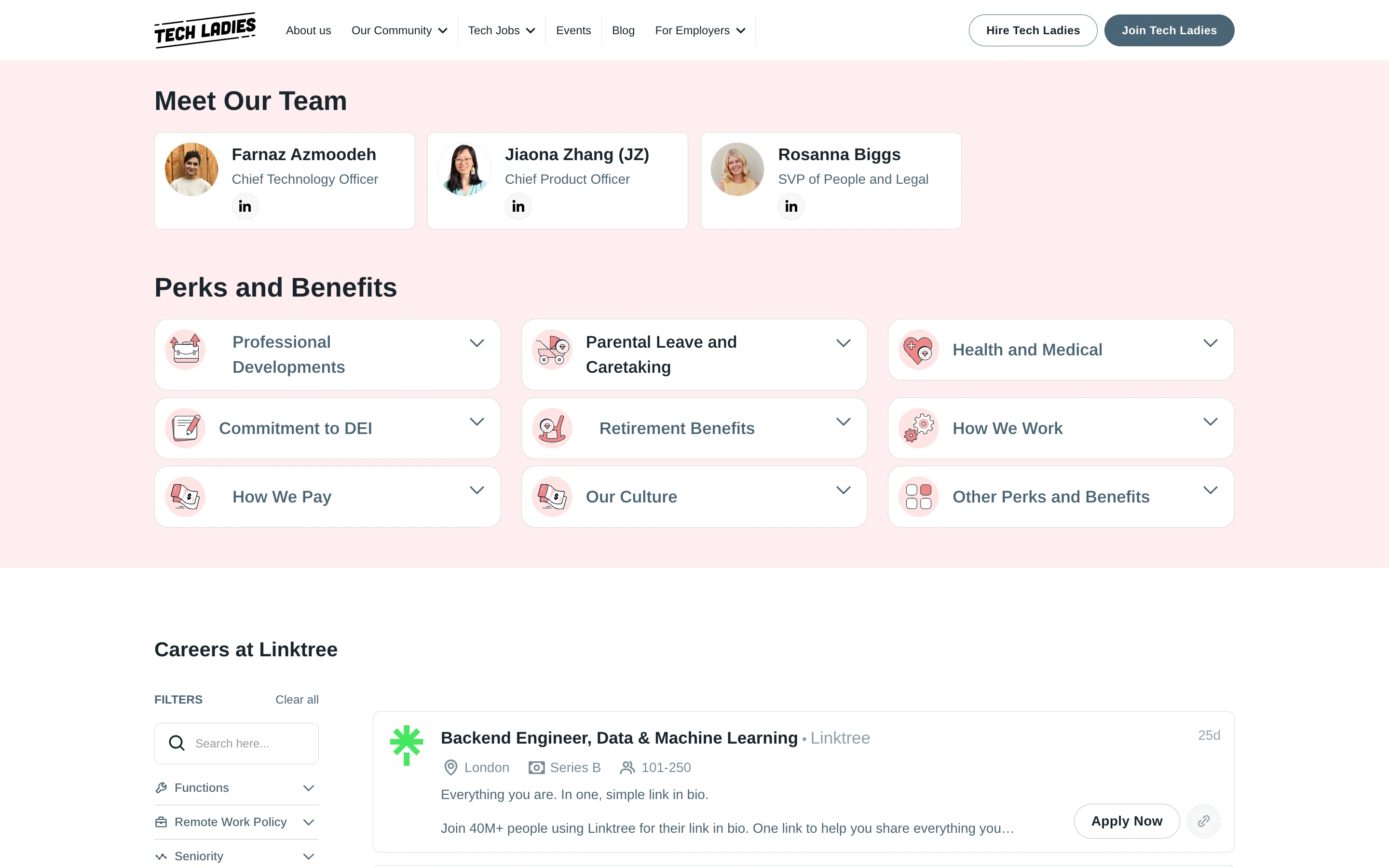Click the Clear all filters link
This screenshot has height=868, width=1389.
click(297, 700)
